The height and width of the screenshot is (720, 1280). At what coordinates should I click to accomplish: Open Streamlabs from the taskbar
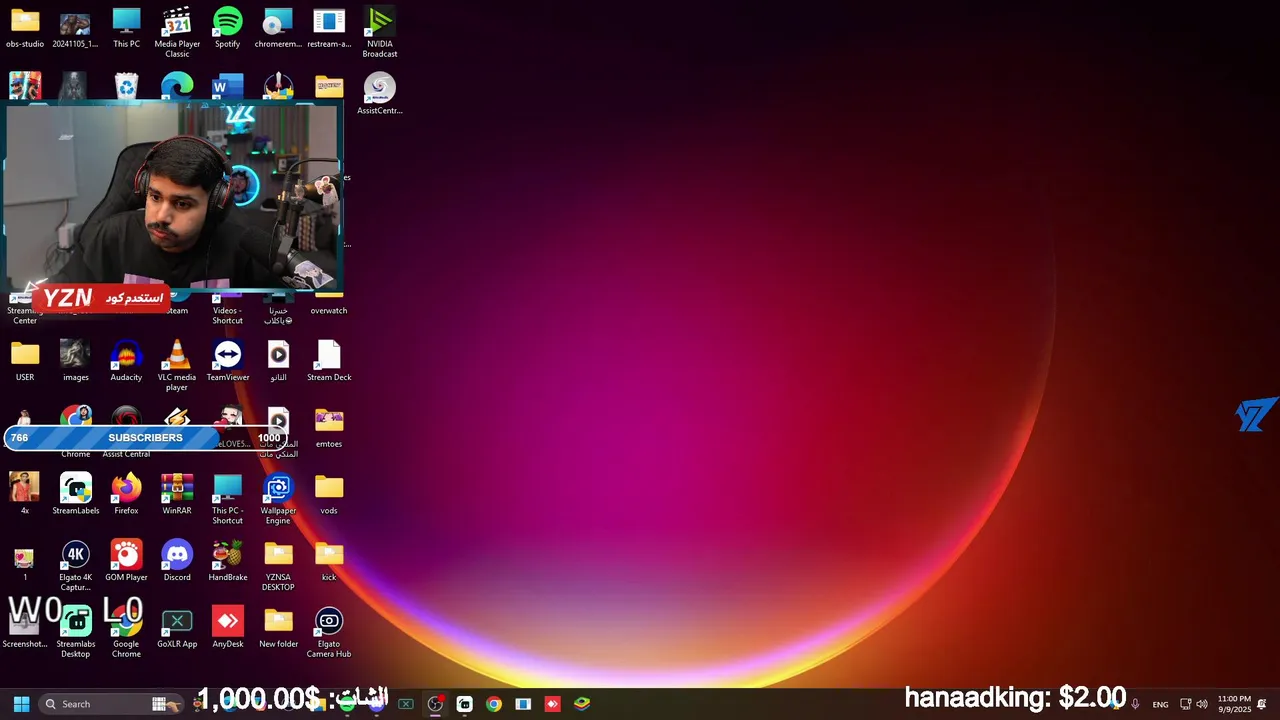(464, 704)
